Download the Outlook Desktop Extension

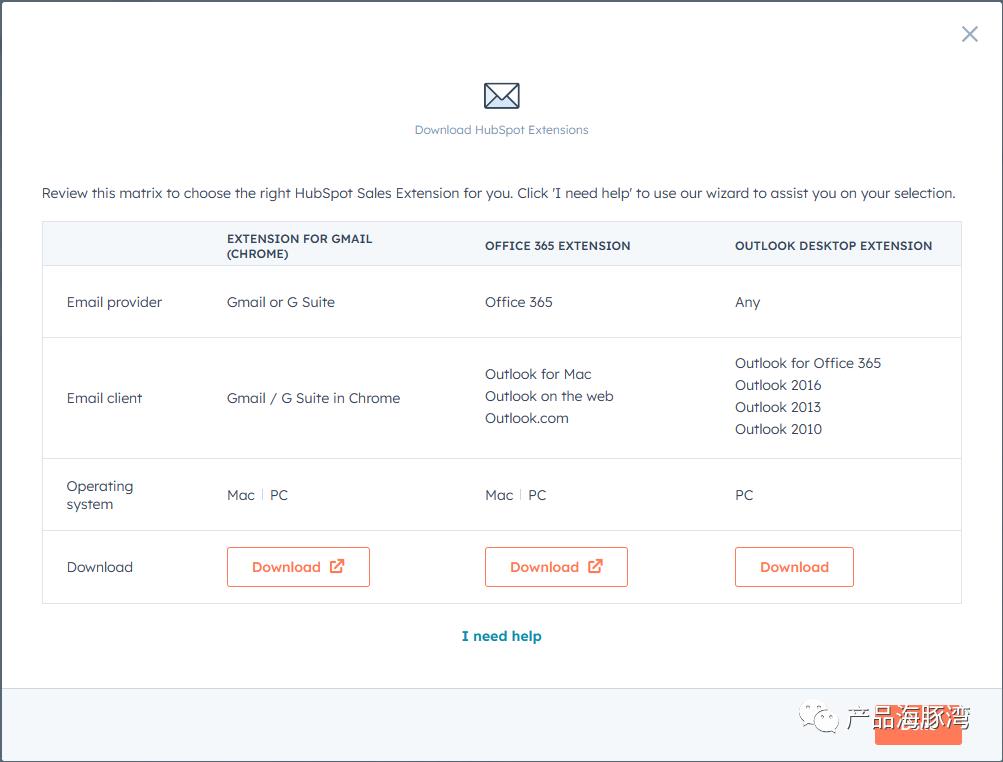[794, 567]
